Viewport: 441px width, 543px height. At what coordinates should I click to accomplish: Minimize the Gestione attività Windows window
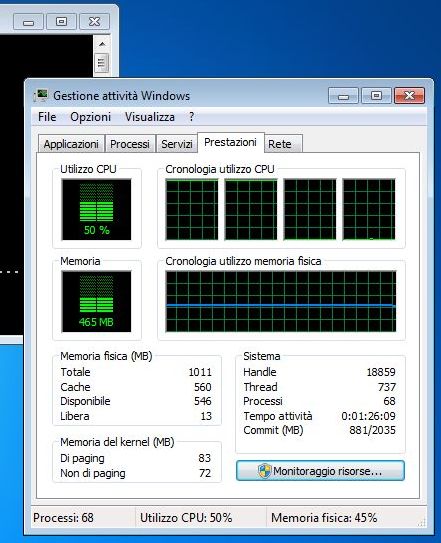(343, 96)
